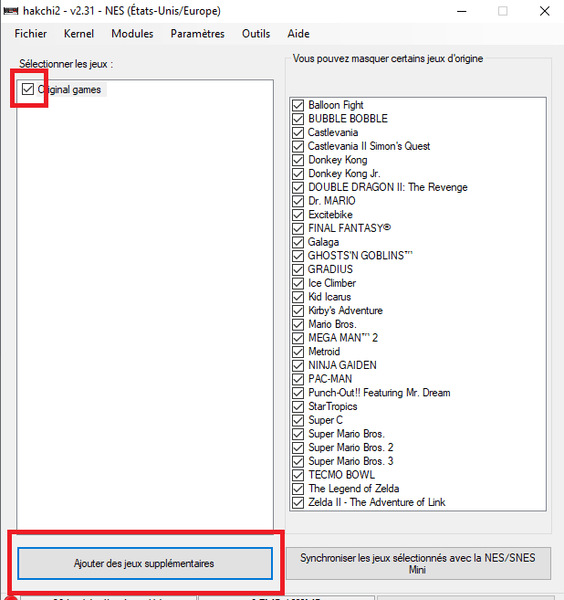Click Synchroniser les jeux sélectionnés button
The width and height of the screenshot is (564, 600).
pyautogui.click(x=418, y=563)
